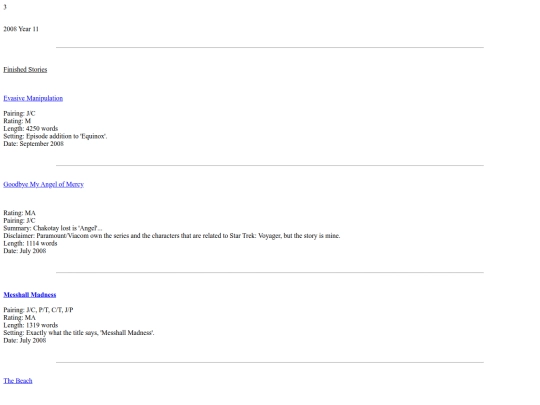Click the 2008 Year 11 heading text
Viewport: 540px width, 405px height.
pyautogui.click(x=21, y=29)
